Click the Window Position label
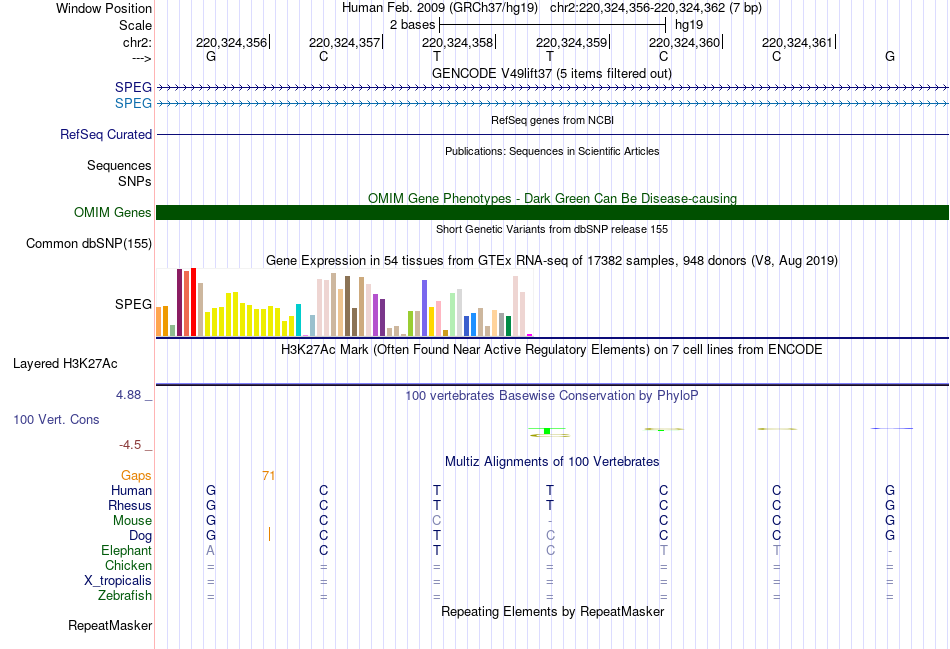The width and height of the screenshot is (950, 649). 104,8
